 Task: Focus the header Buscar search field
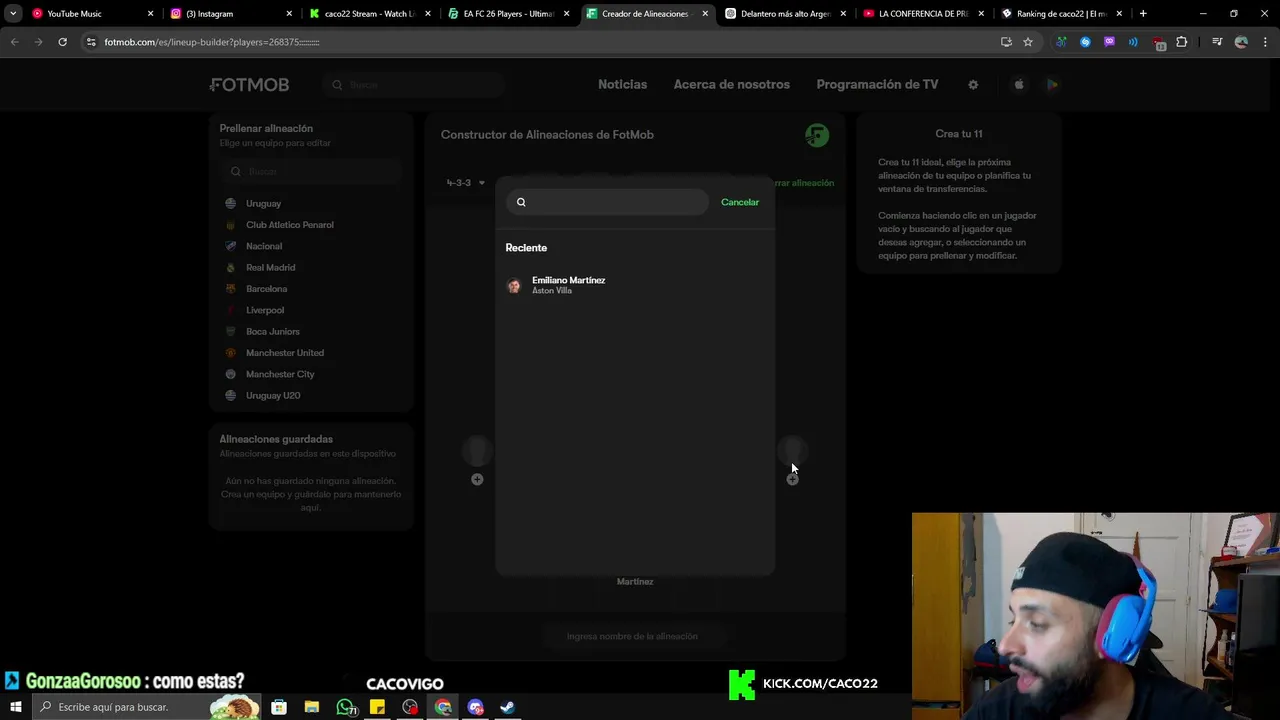tap(413, 85)
